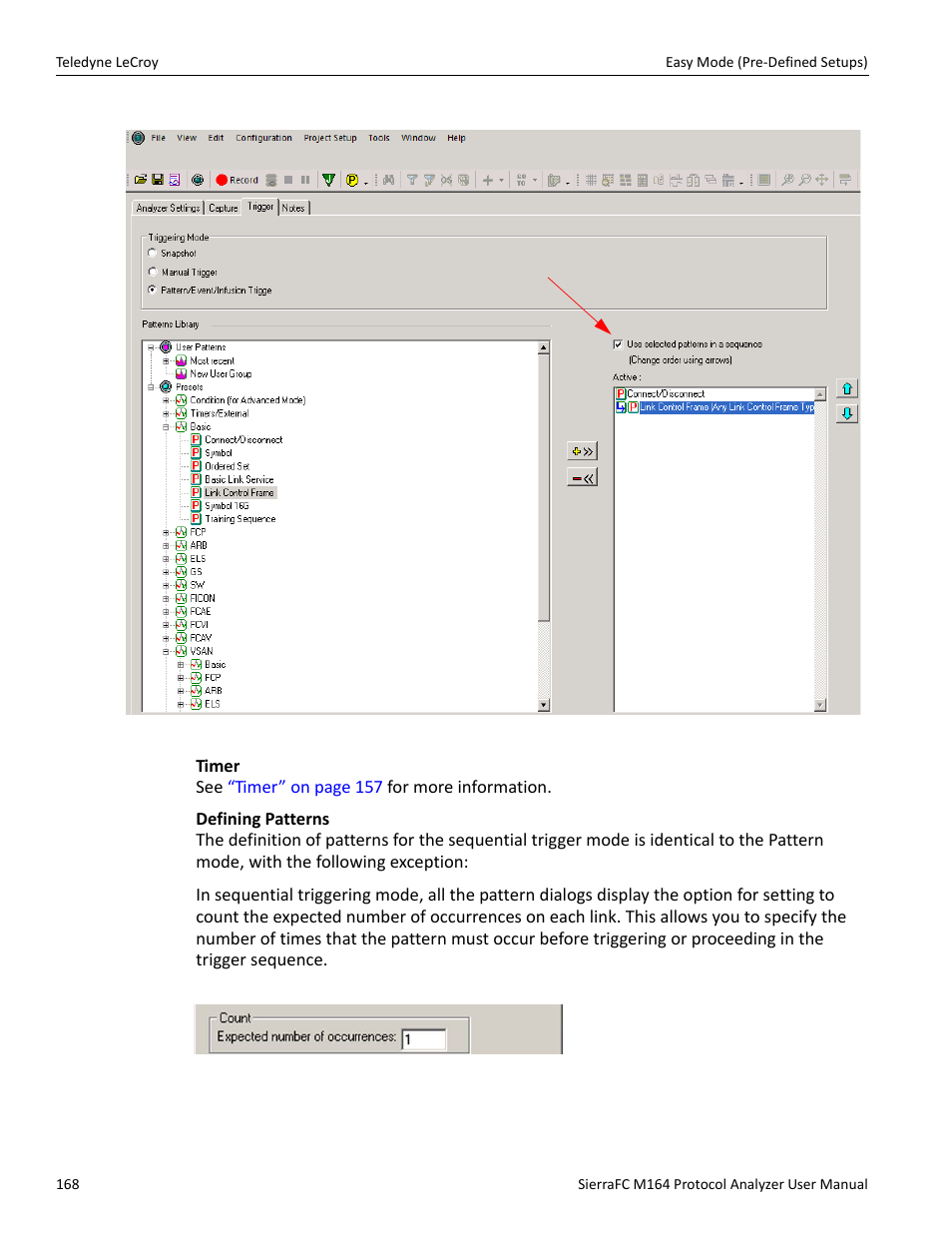This screenshot has width=952, height=1233.
Task: Select Pattern/Event/Infusion Trigger radio button
Action: click(153, 290)
